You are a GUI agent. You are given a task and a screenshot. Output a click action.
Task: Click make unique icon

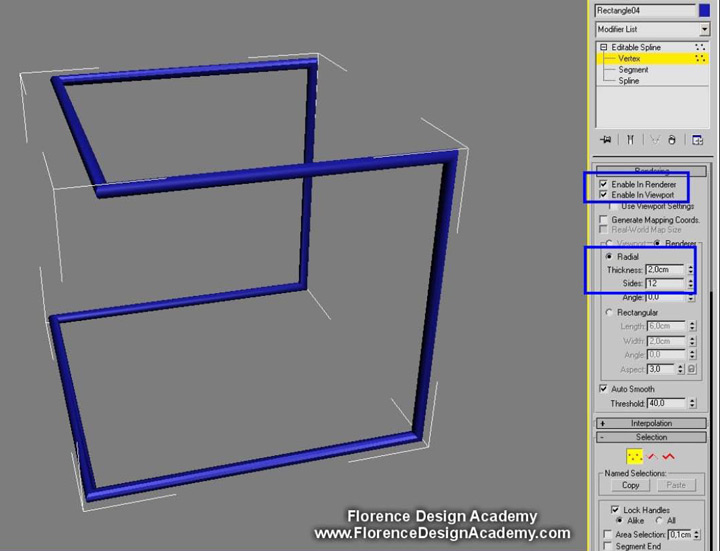pyautogui.click(x=654, y=140)
